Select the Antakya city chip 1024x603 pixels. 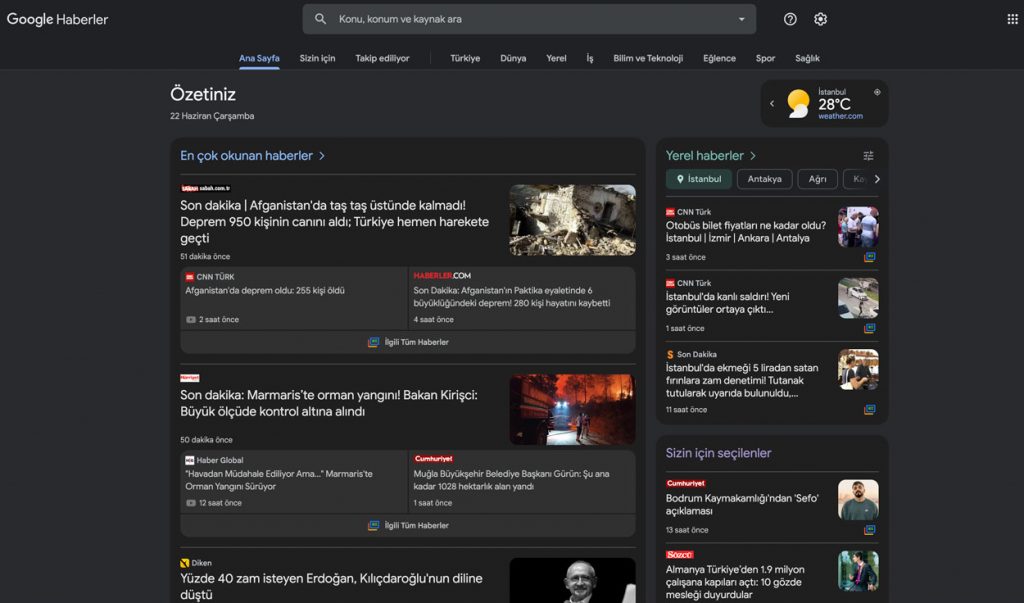764,179
